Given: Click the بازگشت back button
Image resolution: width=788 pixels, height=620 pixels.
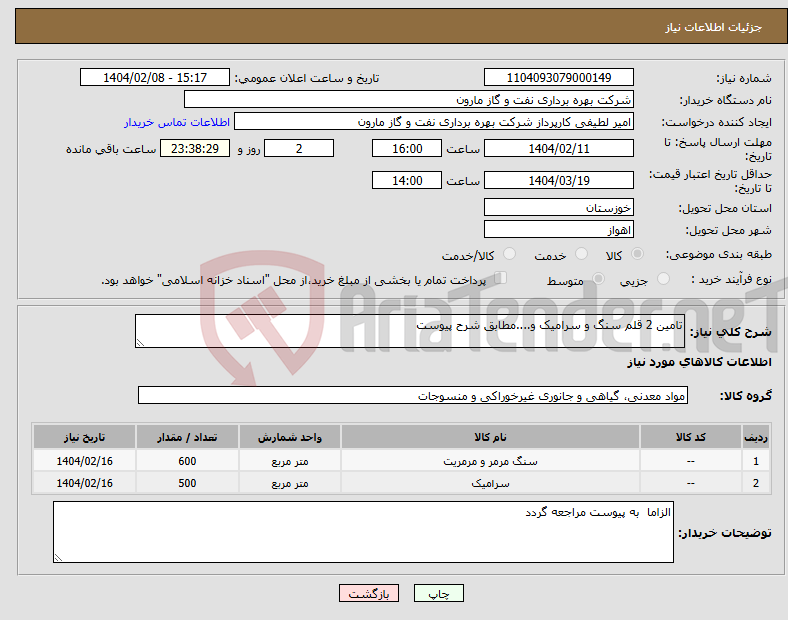Looking at the screenshot, I should tap(369, 593).
